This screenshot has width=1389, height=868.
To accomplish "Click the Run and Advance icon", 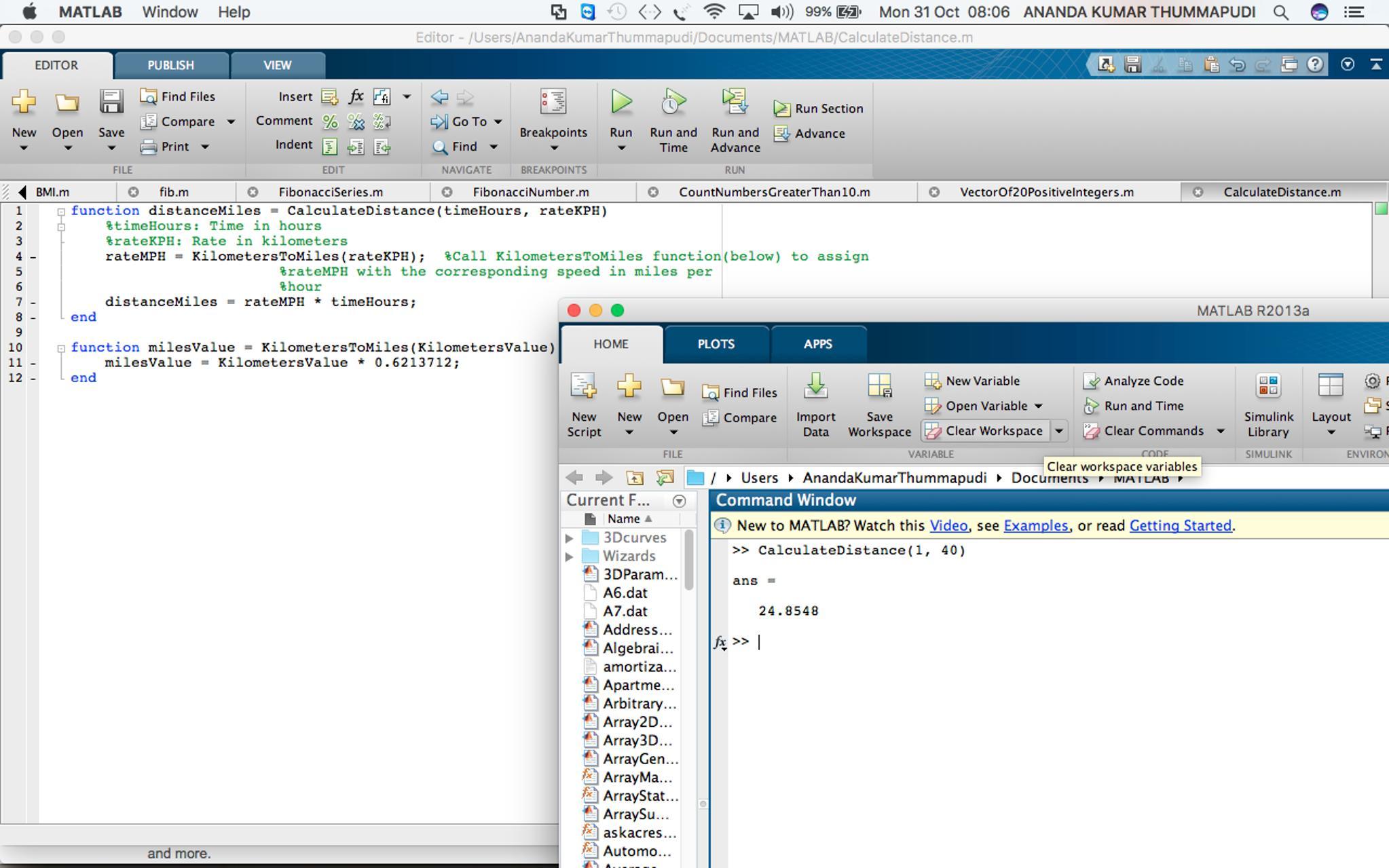I will pos(735,102).
